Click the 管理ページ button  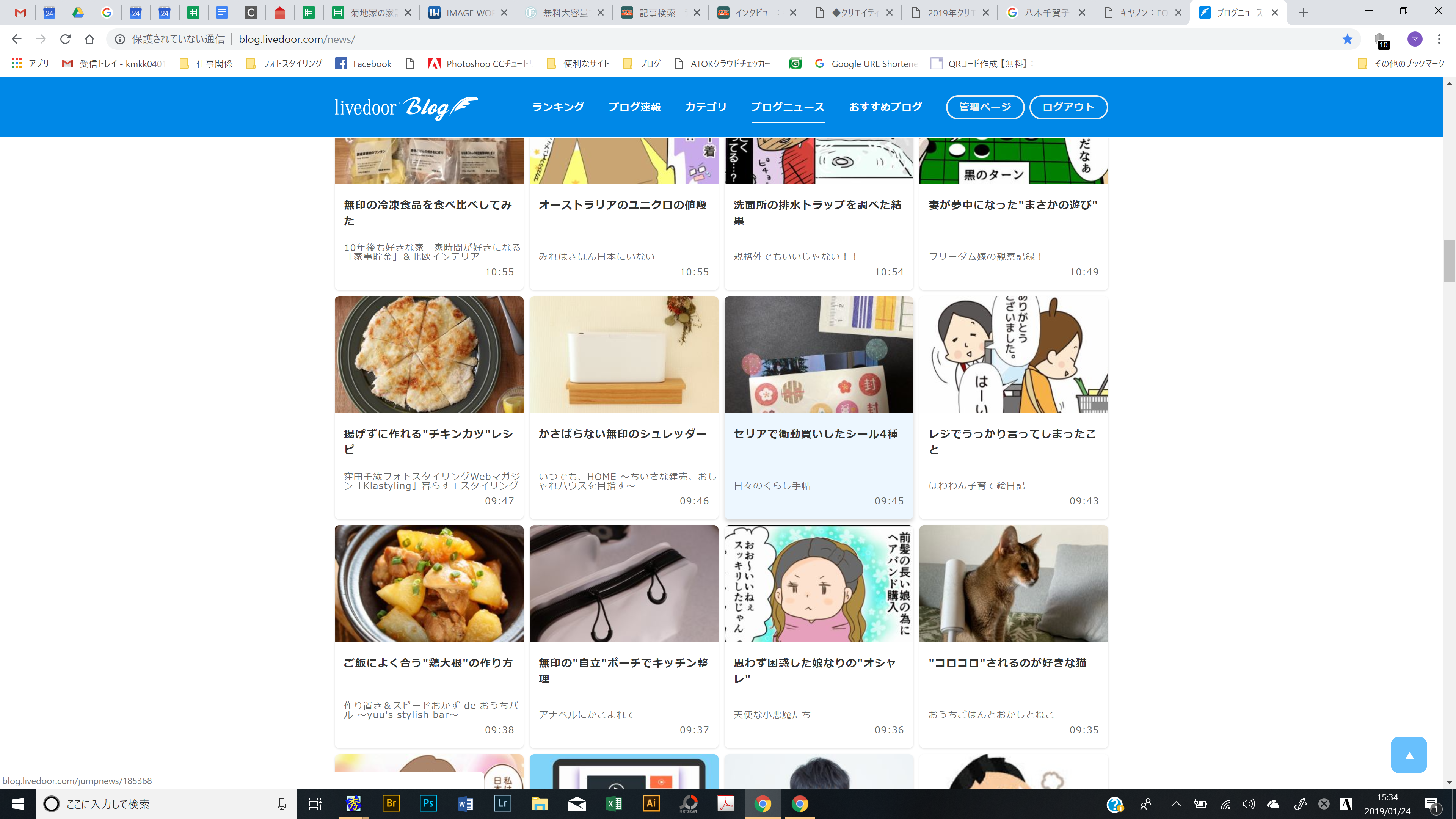[x=985, y=107]
